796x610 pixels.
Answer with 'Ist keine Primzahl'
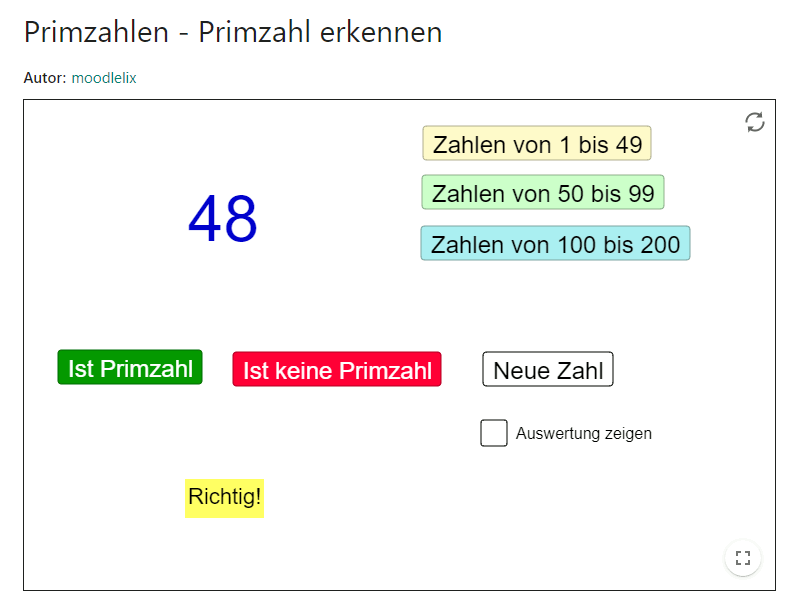click(x=337, y=370)
